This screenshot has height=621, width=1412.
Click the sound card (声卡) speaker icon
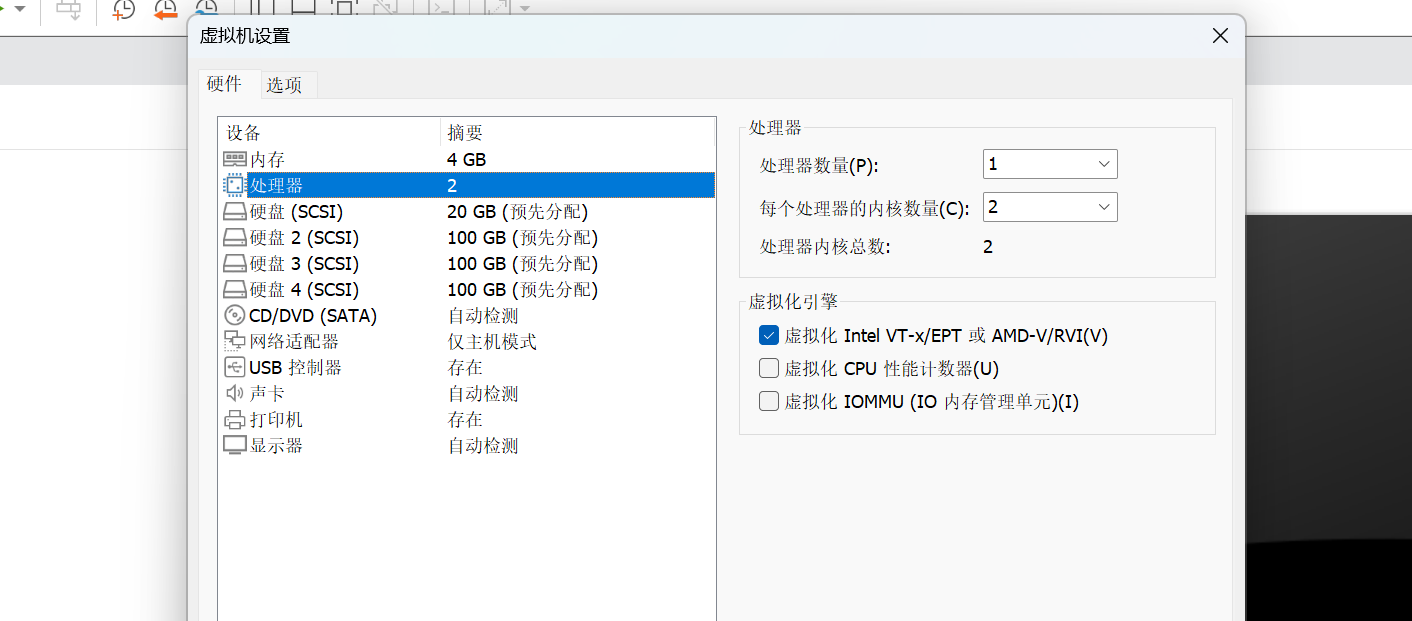click(234, 394)
